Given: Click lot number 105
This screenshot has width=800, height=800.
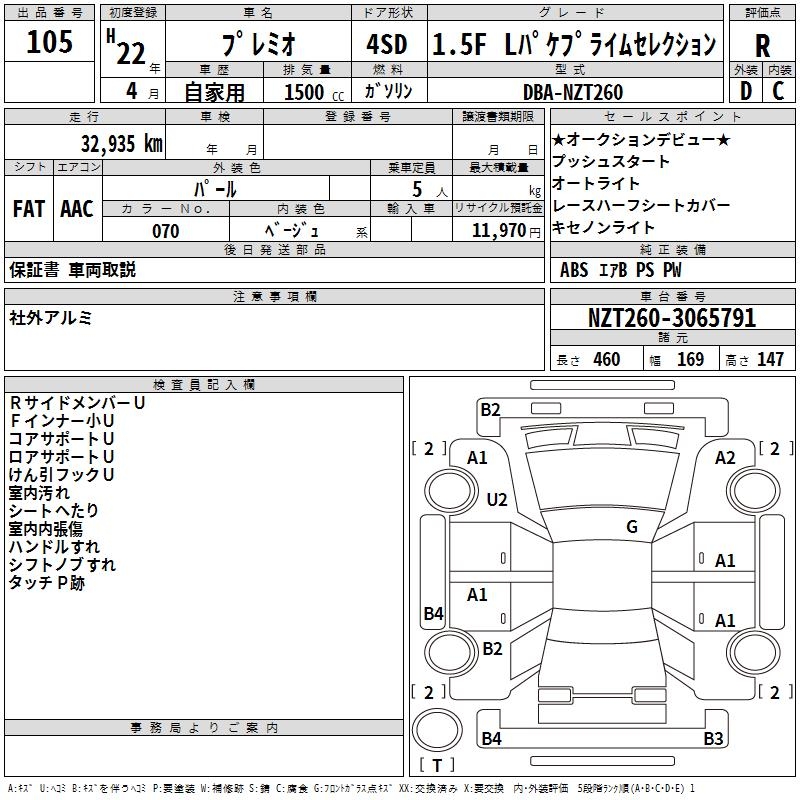Looking at the screenshot, I should coord(50,42).
